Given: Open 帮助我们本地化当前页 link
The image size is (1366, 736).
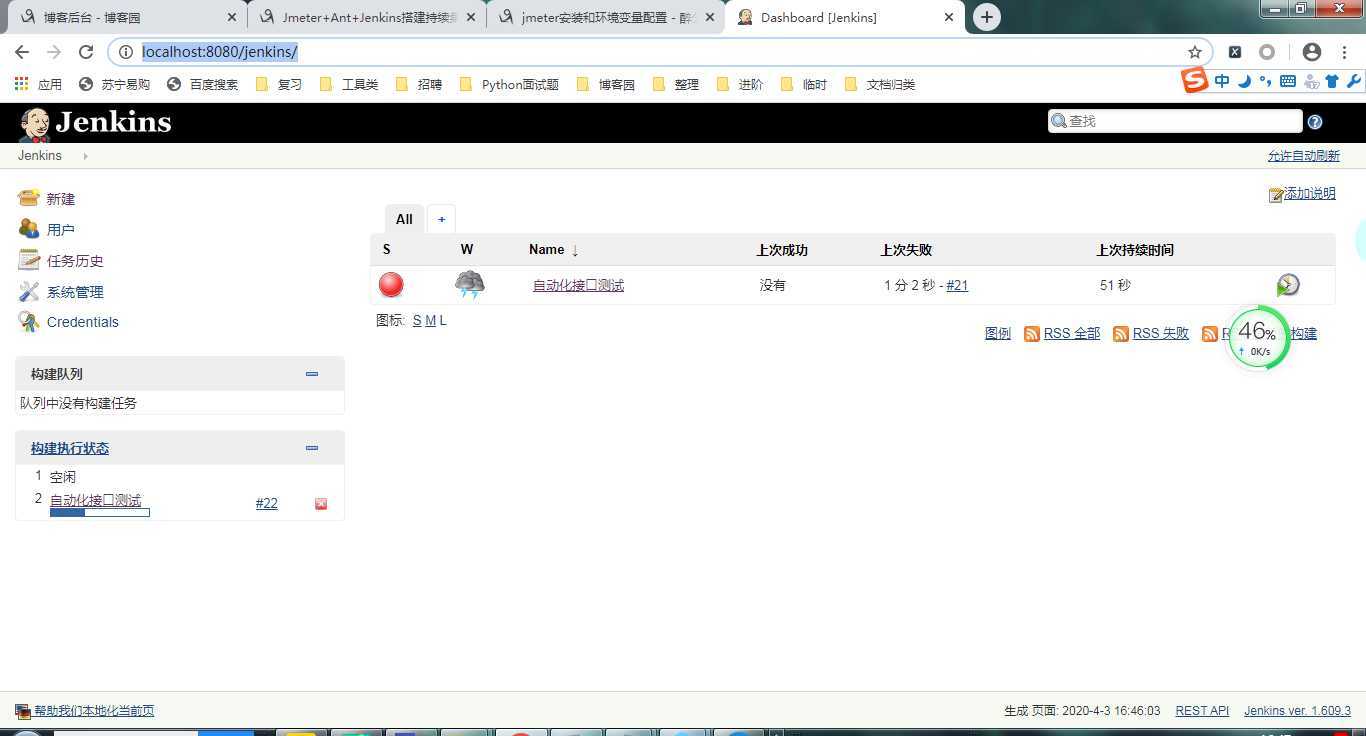Looking at the screenshot, I should [94, 711].
